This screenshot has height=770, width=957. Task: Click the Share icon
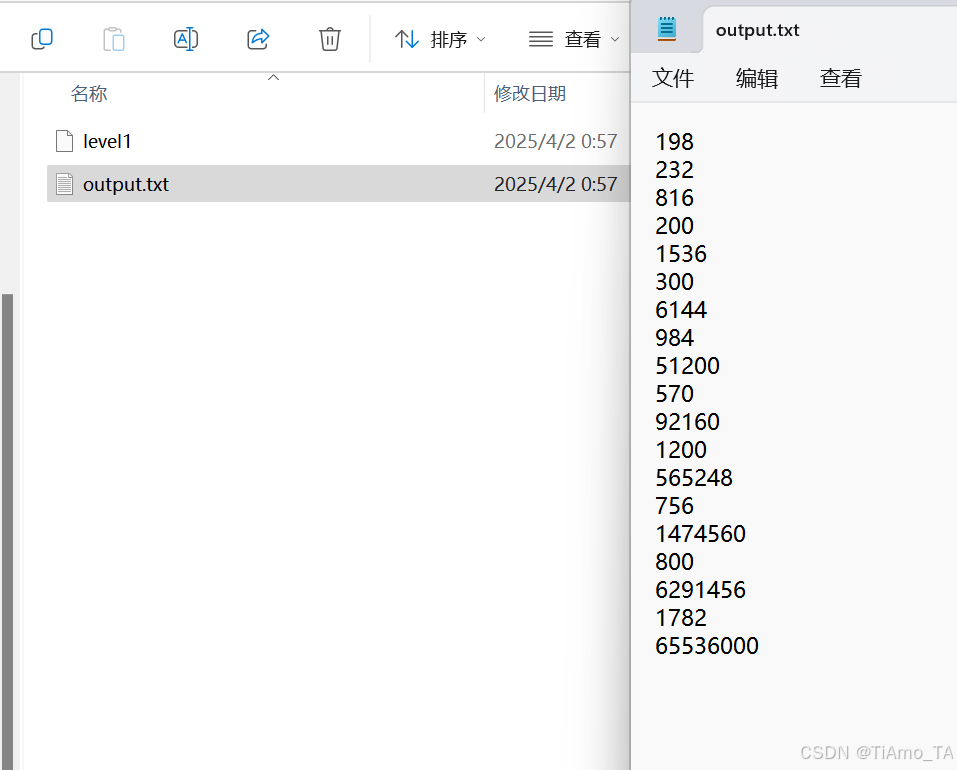(x=257, y=39)
